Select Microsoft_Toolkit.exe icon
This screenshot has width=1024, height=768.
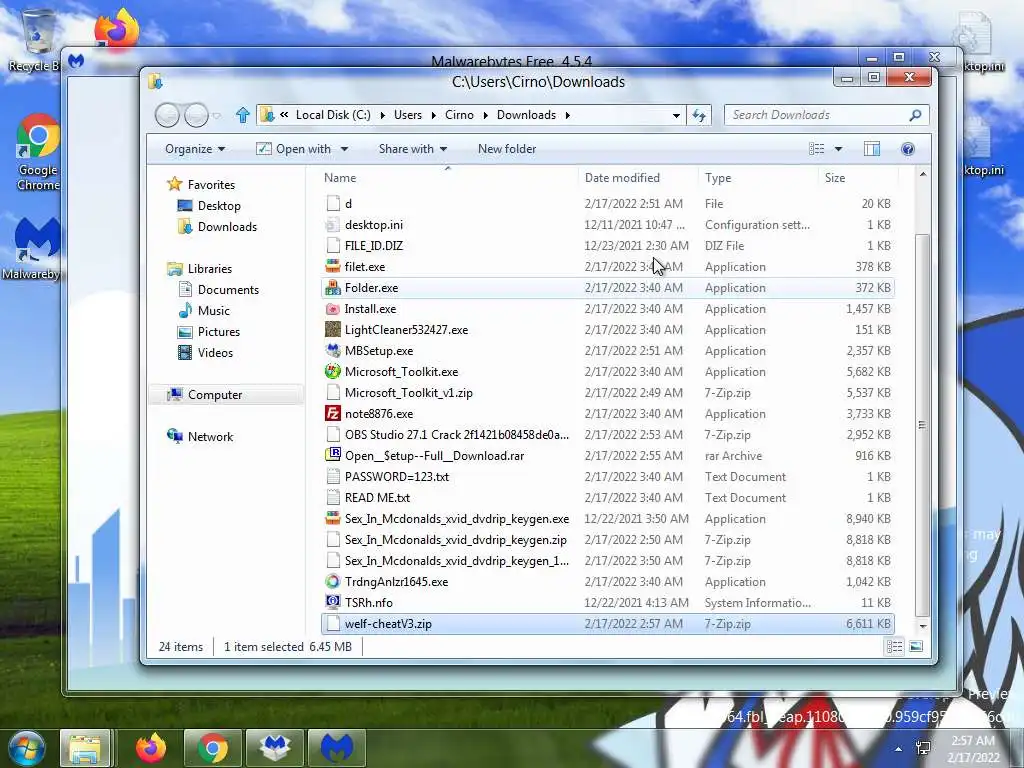click(333, 372)
